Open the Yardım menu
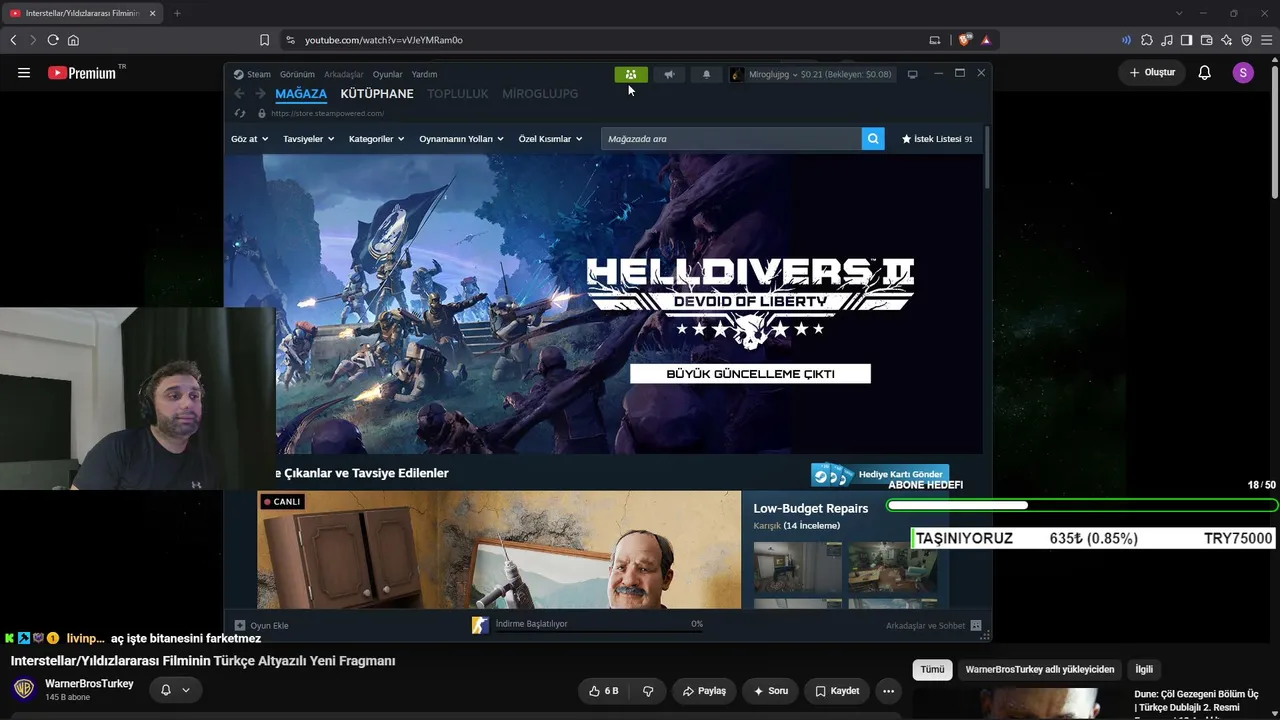 (425, 74)
